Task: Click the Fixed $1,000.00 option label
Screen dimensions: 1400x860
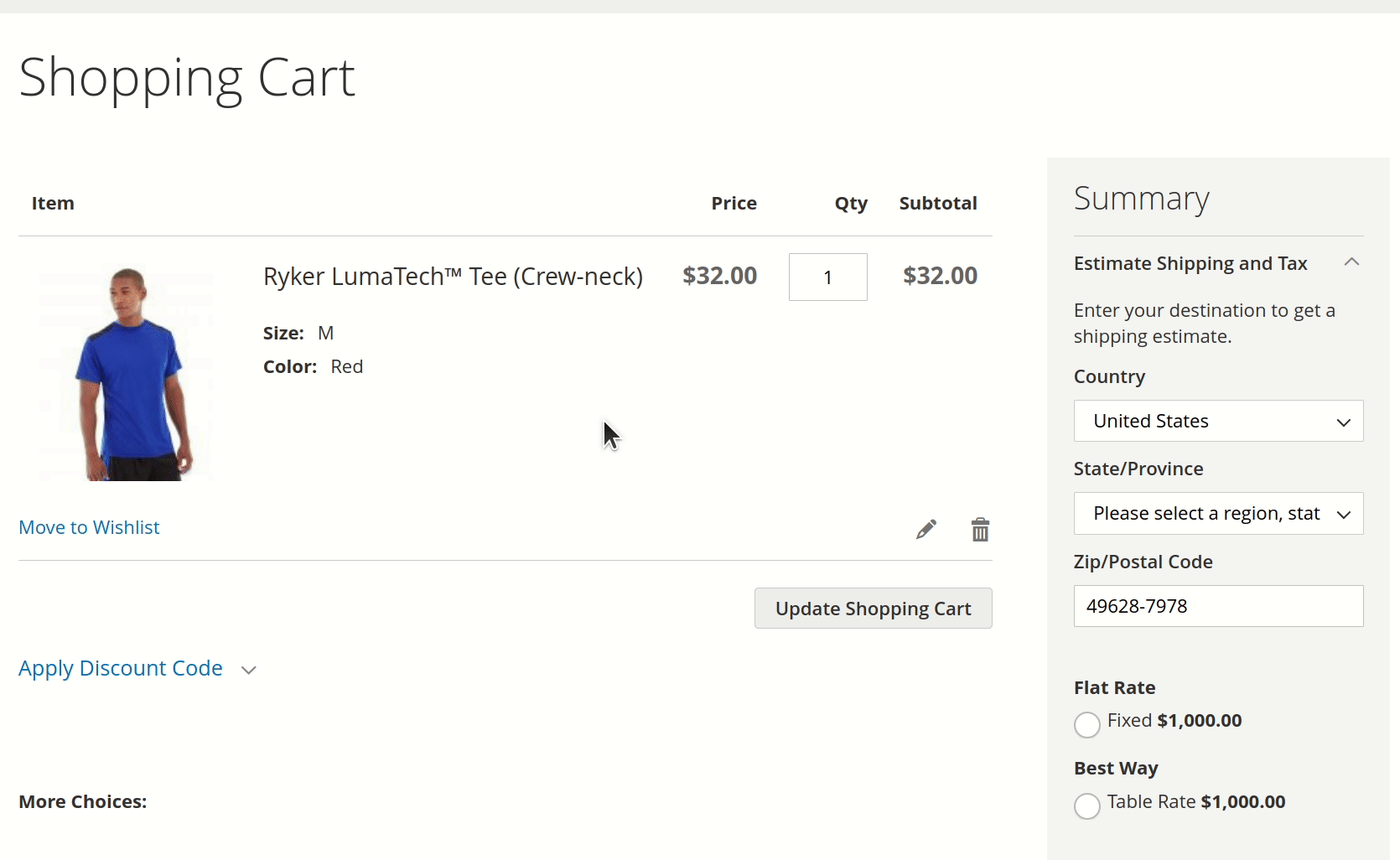Action: (1174, 721)
